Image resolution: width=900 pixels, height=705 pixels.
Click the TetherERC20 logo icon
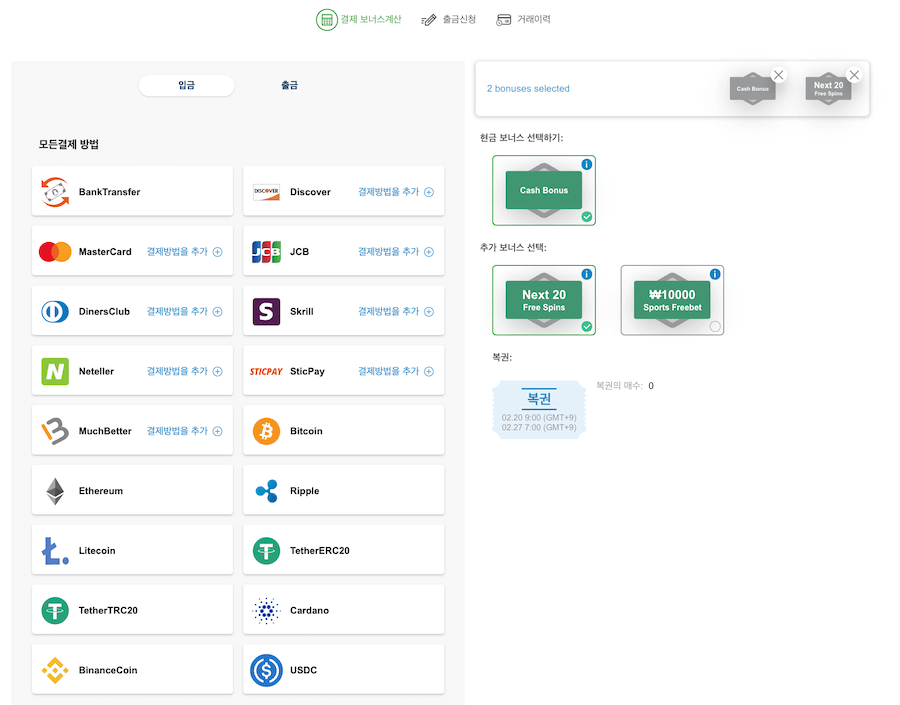(266, 551)
